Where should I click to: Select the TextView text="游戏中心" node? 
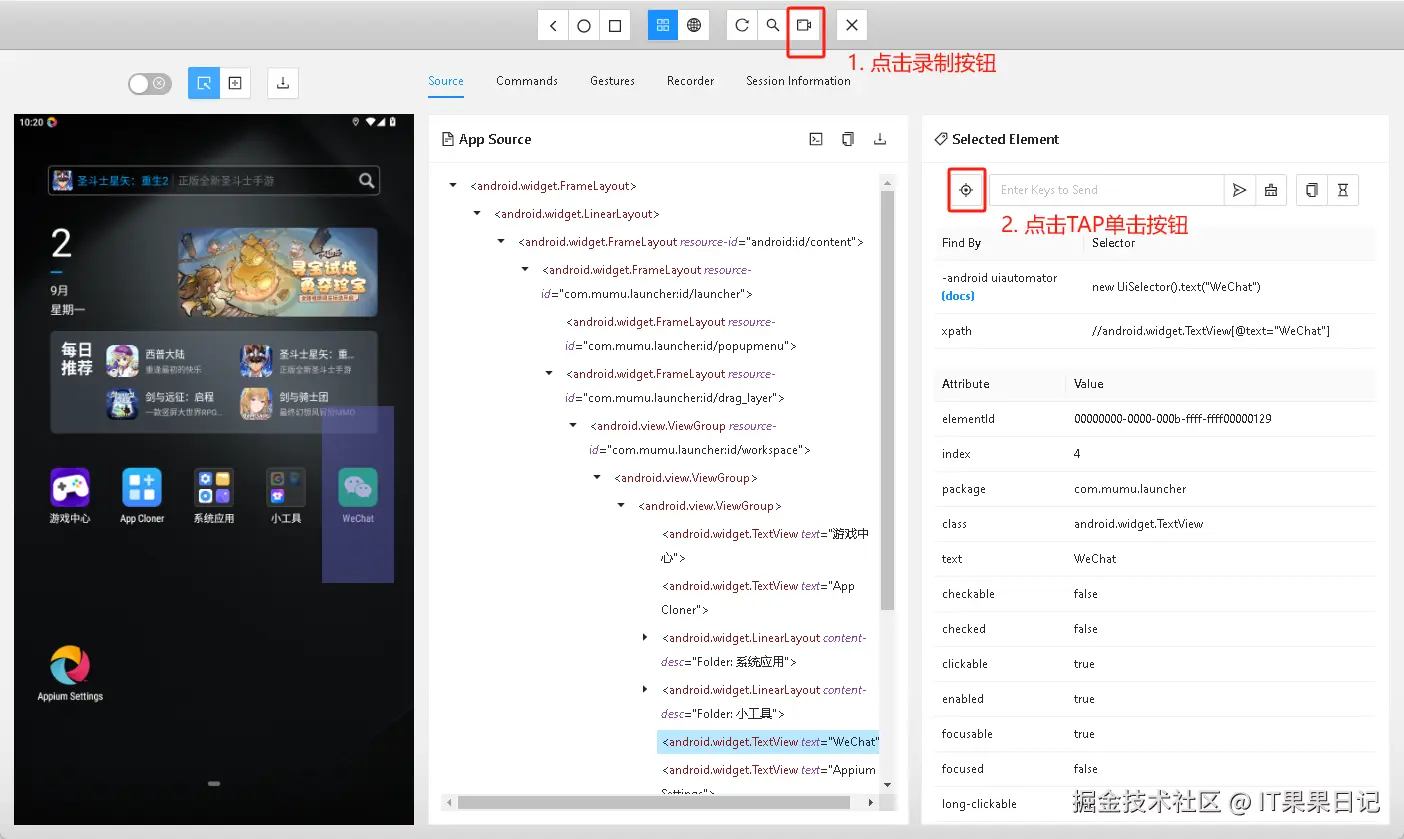[x=765, y=546]
